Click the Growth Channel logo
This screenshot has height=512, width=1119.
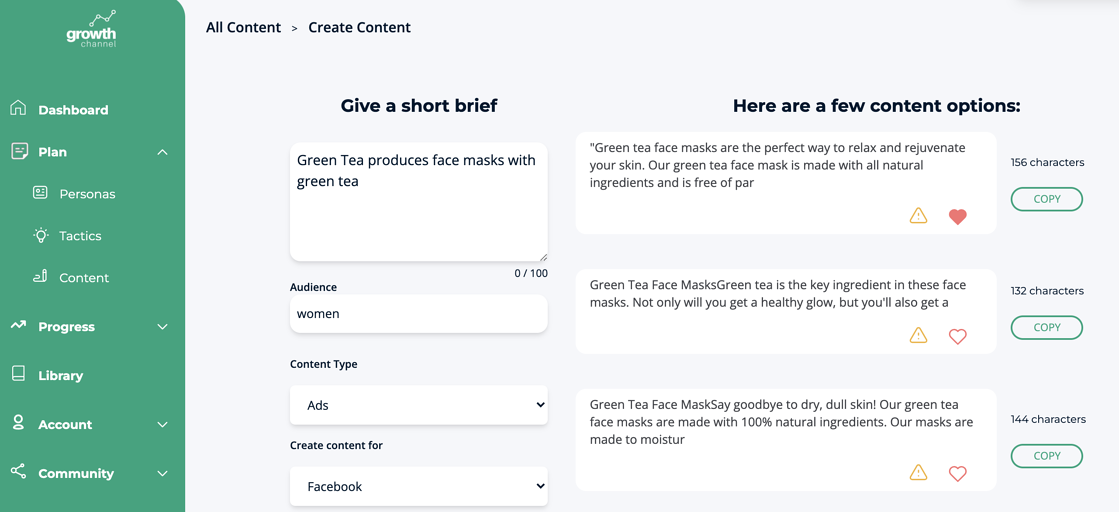click(x=91, y=30)
